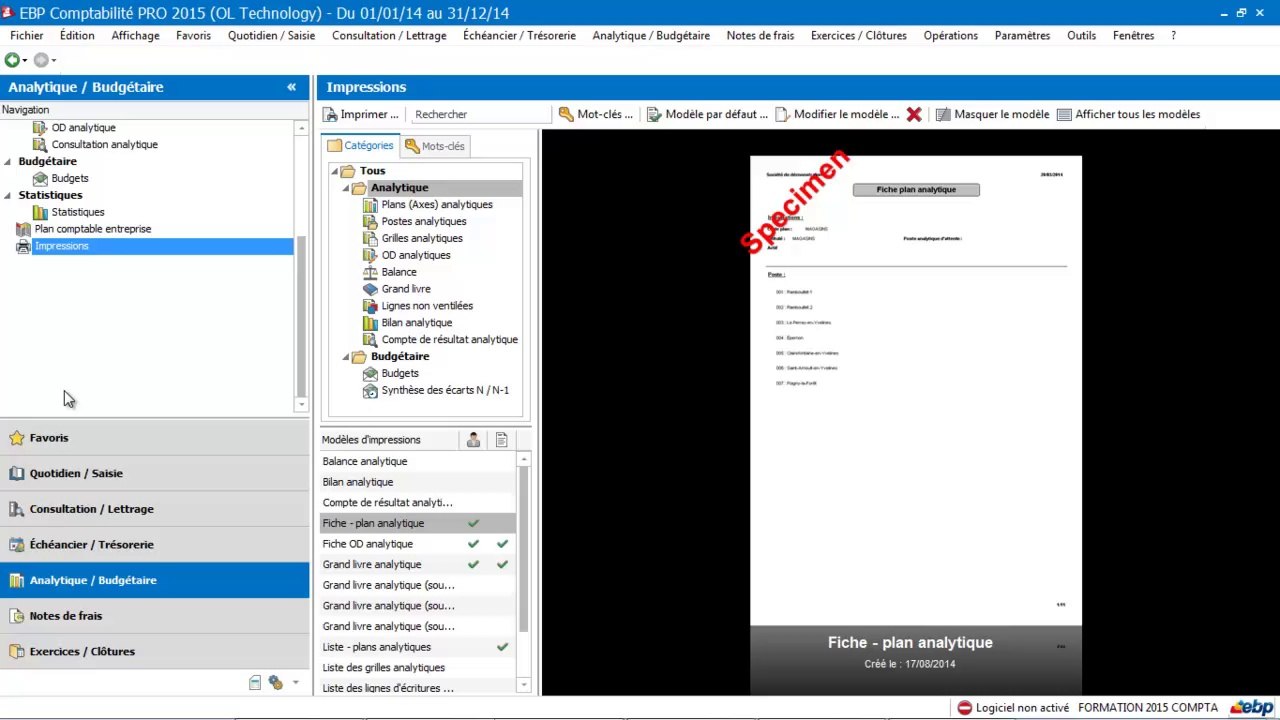Click Modèle par défaut ... button
The image size is (1280, 720).
708,114
